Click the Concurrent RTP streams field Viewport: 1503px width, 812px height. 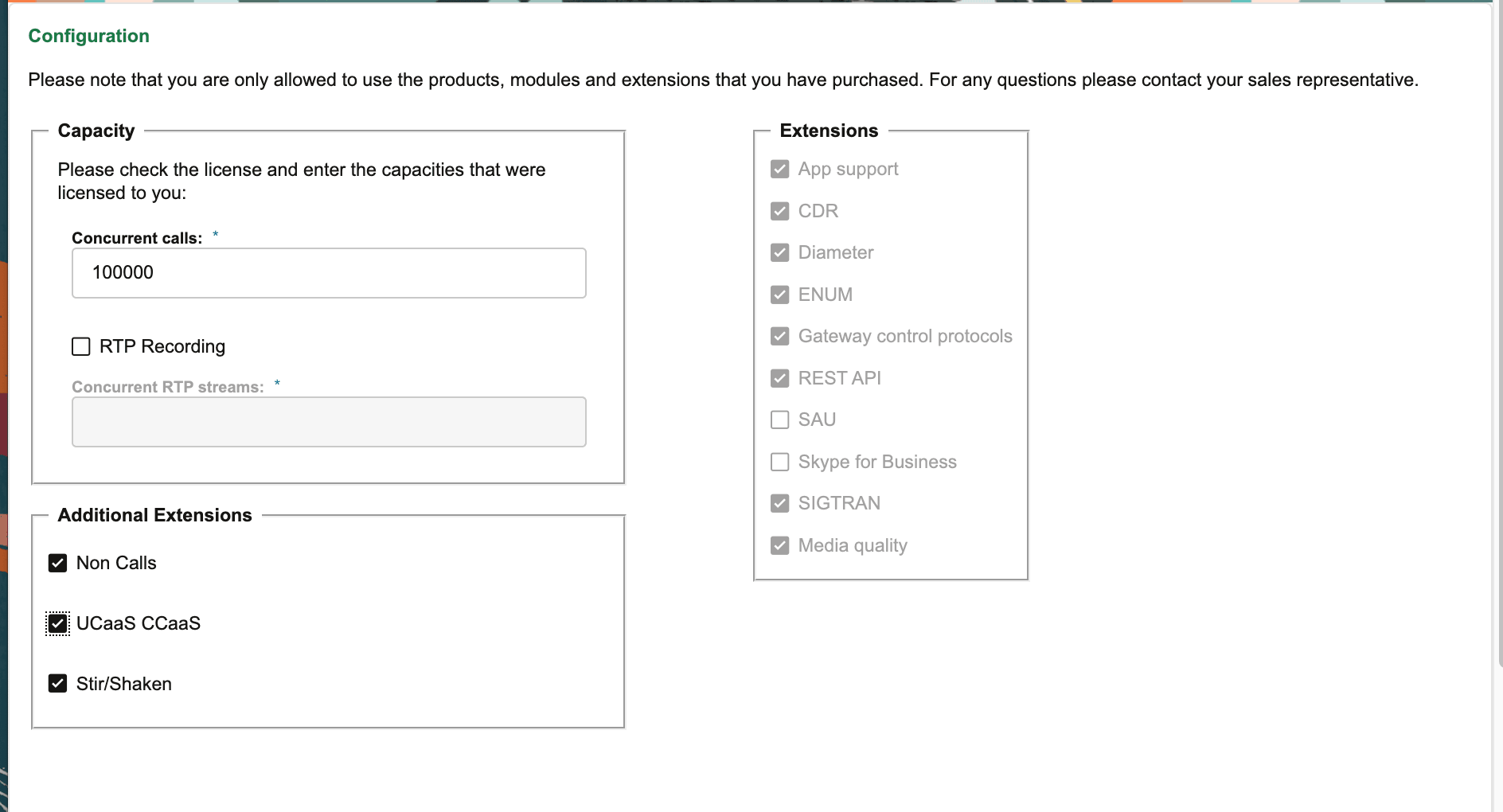(328, 421)
